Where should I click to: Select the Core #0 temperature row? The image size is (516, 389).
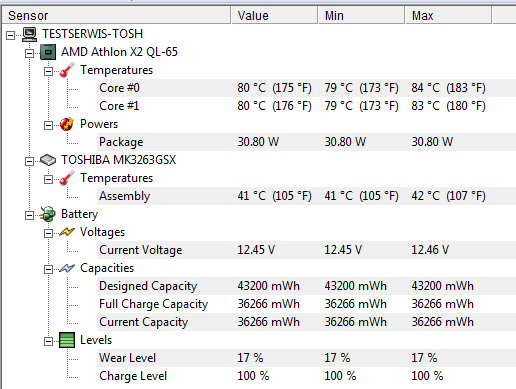pyautogui.click(x=306, y=88)
